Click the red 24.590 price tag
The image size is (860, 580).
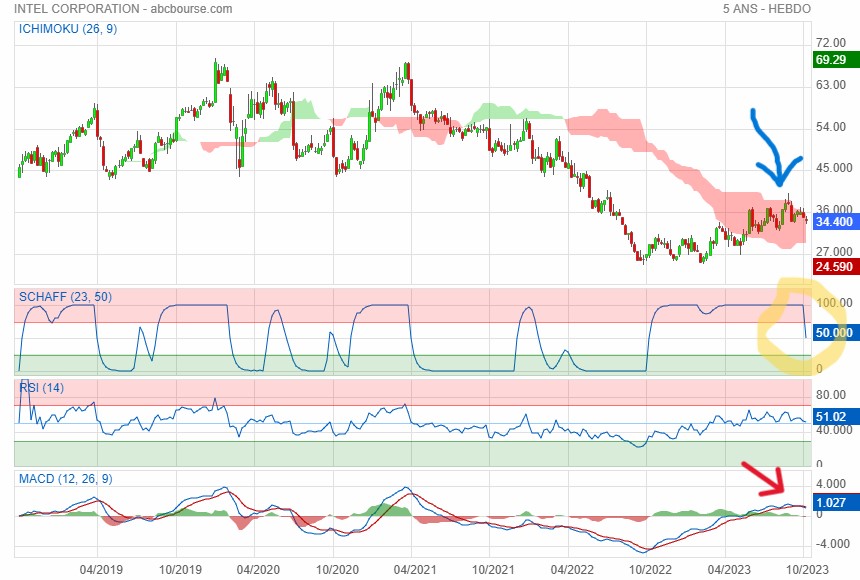pyautogui.click(x=834, y=267)
